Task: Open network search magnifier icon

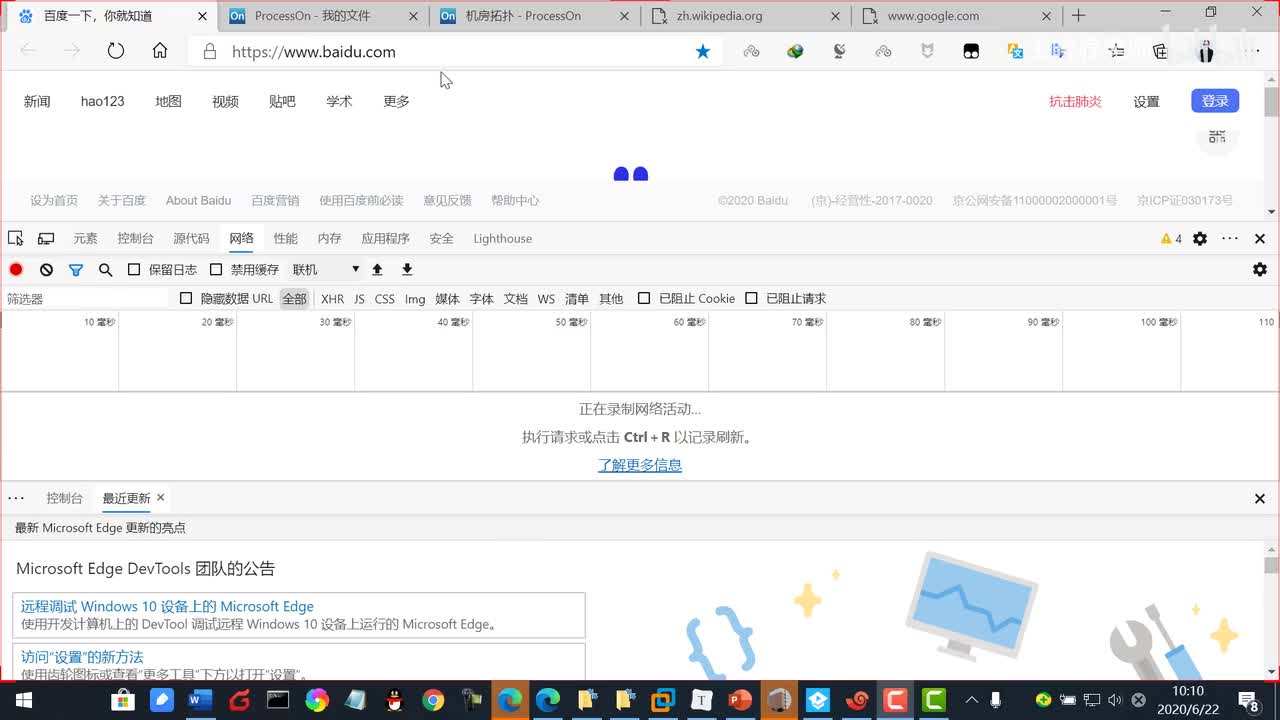Action: click(105, 269)
